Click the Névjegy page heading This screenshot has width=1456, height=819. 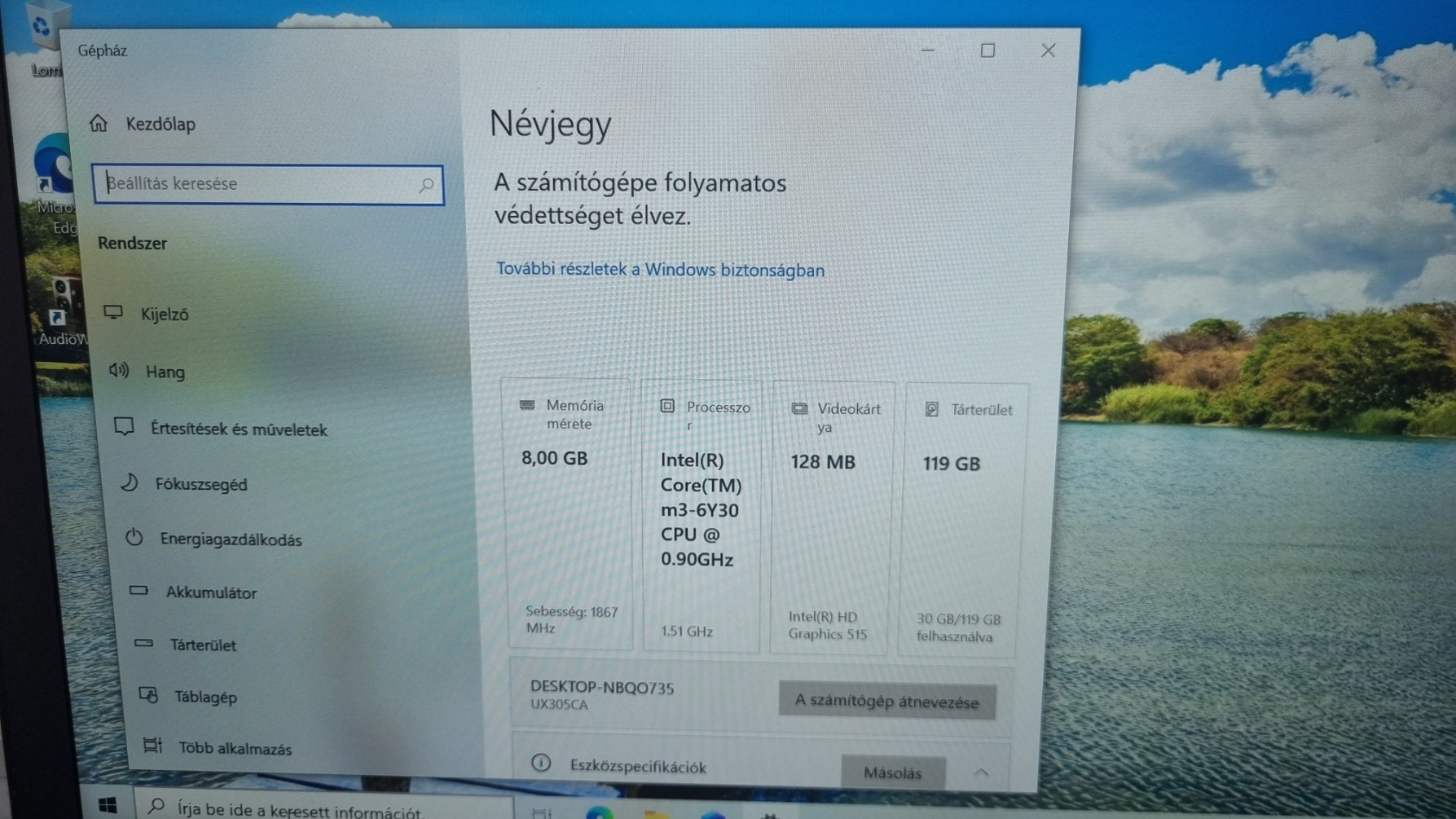click(x=551, y=125)
